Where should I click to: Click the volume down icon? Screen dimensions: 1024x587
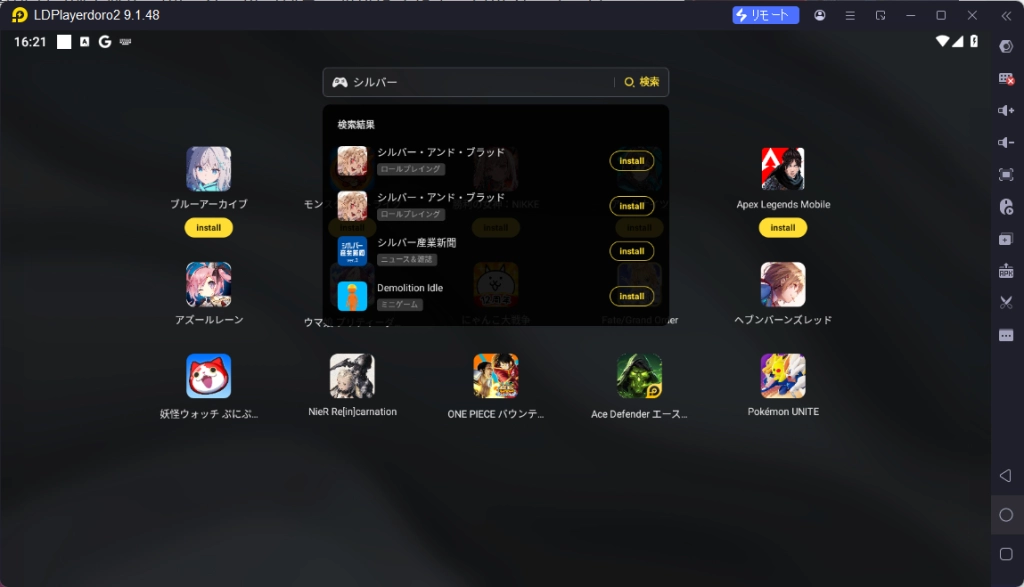coord(1006,142)
